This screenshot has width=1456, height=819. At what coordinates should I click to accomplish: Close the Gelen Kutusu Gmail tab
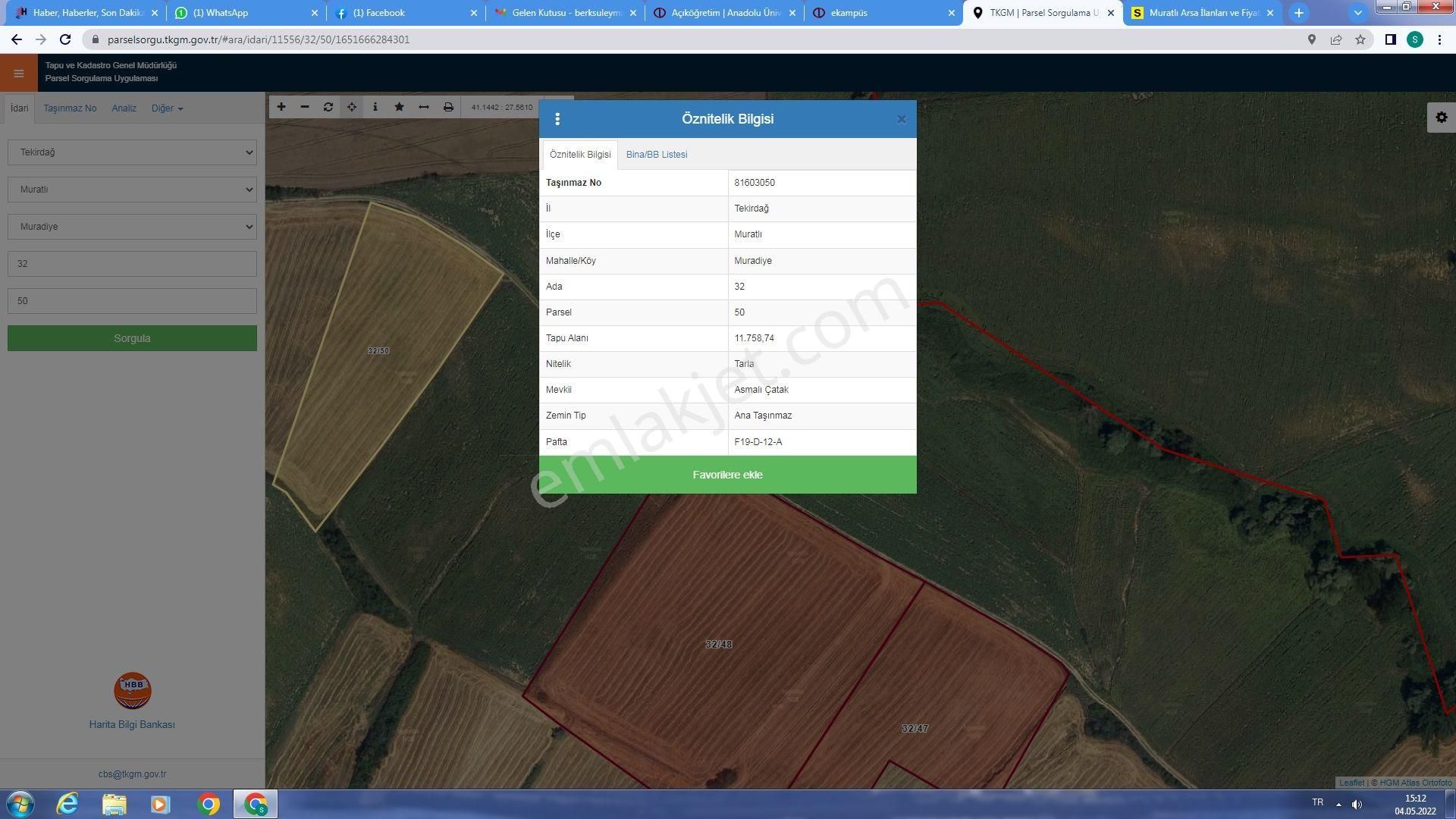coord(633,13)
